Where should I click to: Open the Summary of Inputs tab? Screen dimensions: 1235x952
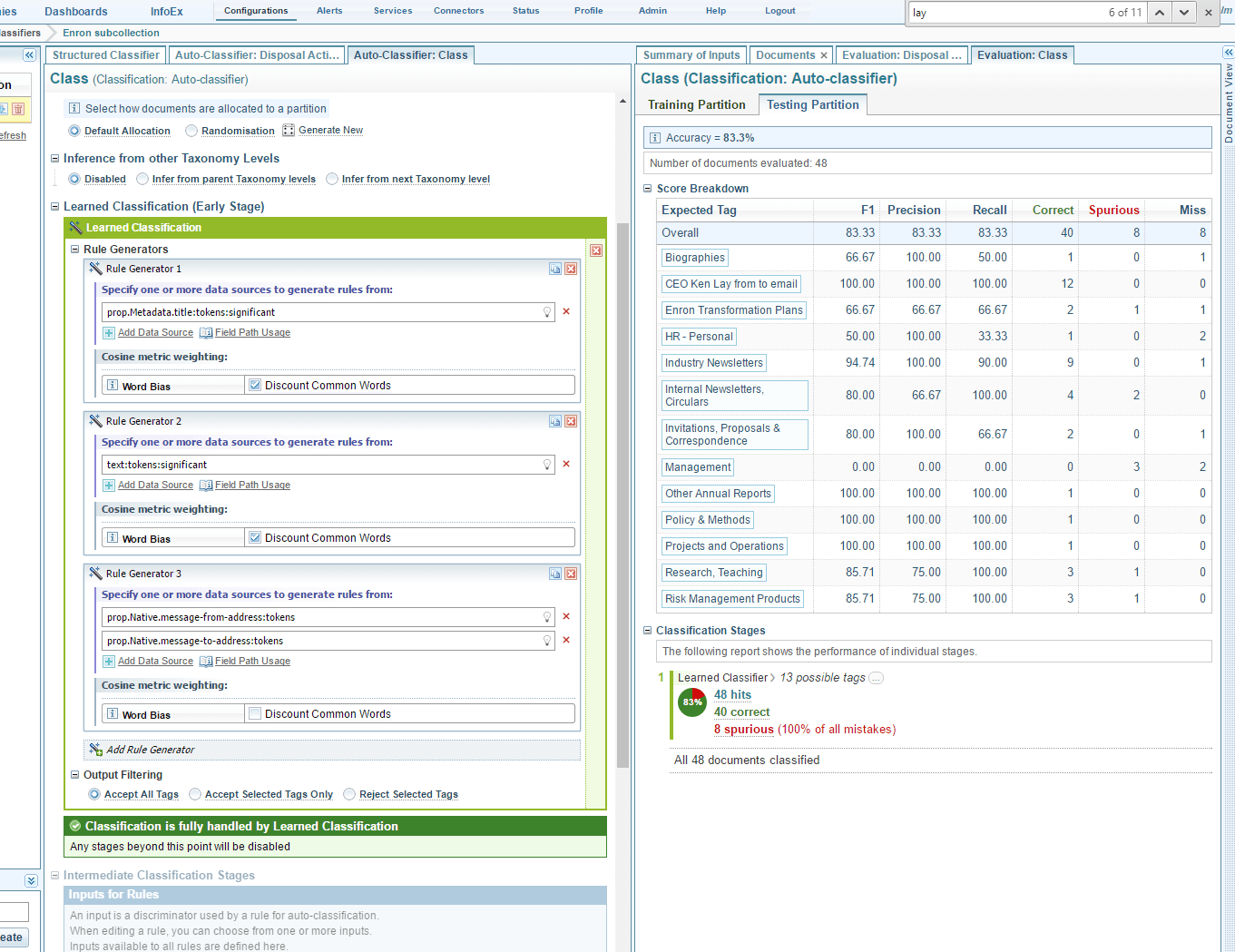691,55
